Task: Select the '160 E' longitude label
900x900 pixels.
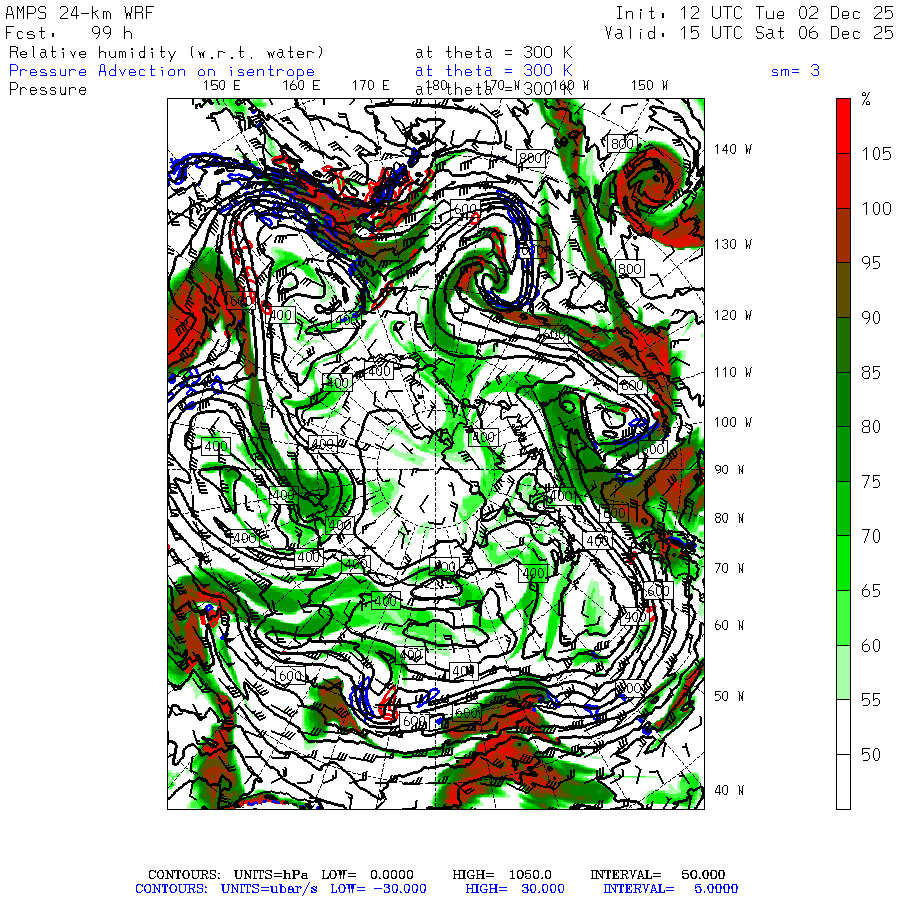Action: click(x=301, y=86)
